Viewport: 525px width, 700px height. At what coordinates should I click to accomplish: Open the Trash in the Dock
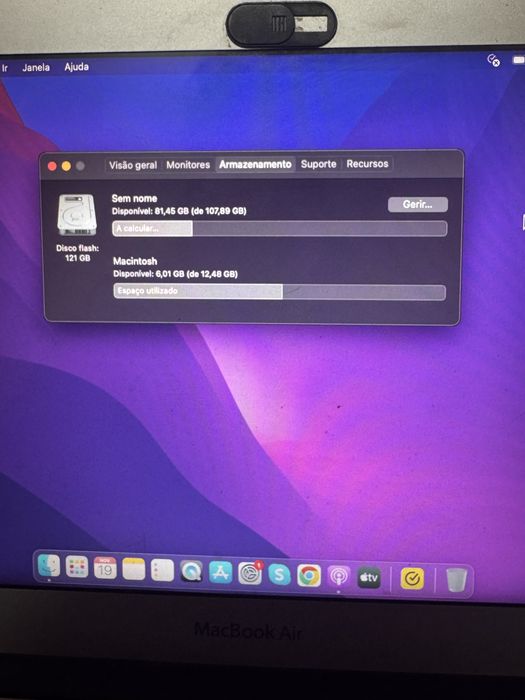456,580
